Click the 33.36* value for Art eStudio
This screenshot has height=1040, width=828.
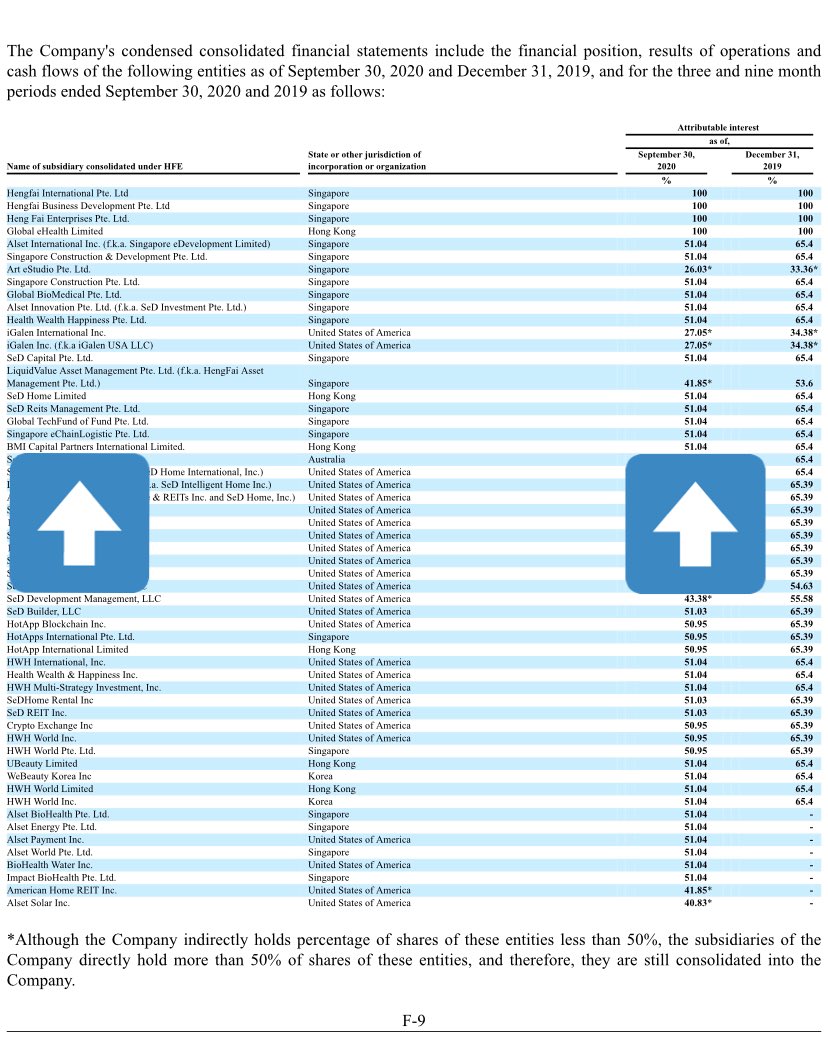tap(804, 269)
